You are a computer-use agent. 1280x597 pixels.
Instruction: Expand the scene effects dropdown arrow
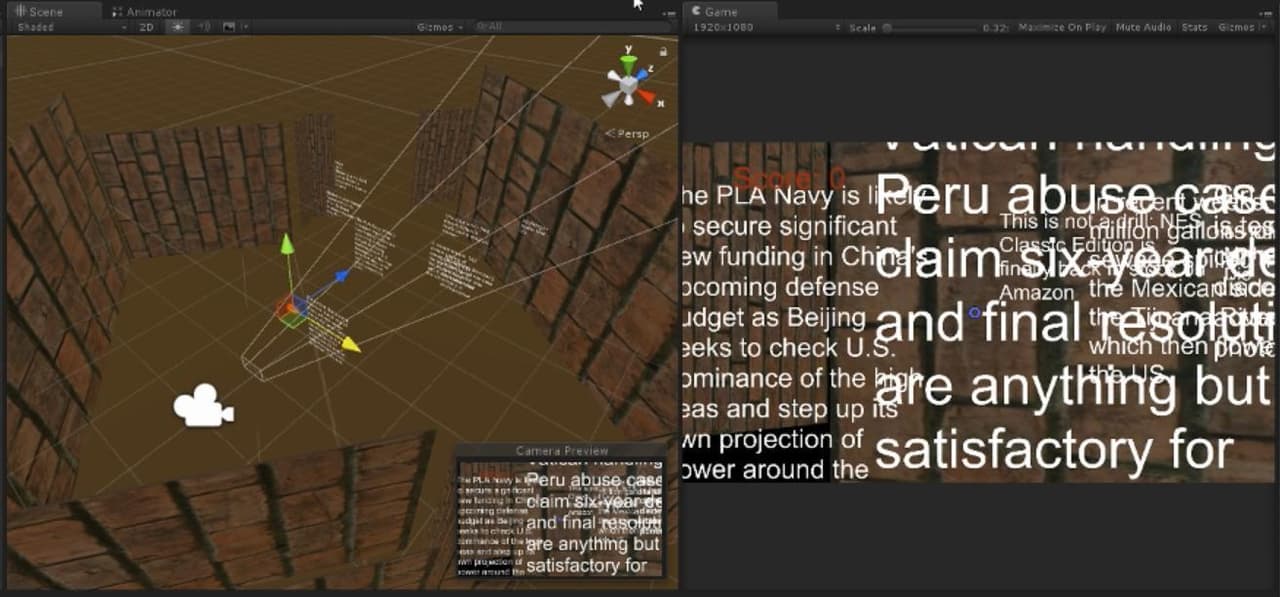click(x=246, y=27)
